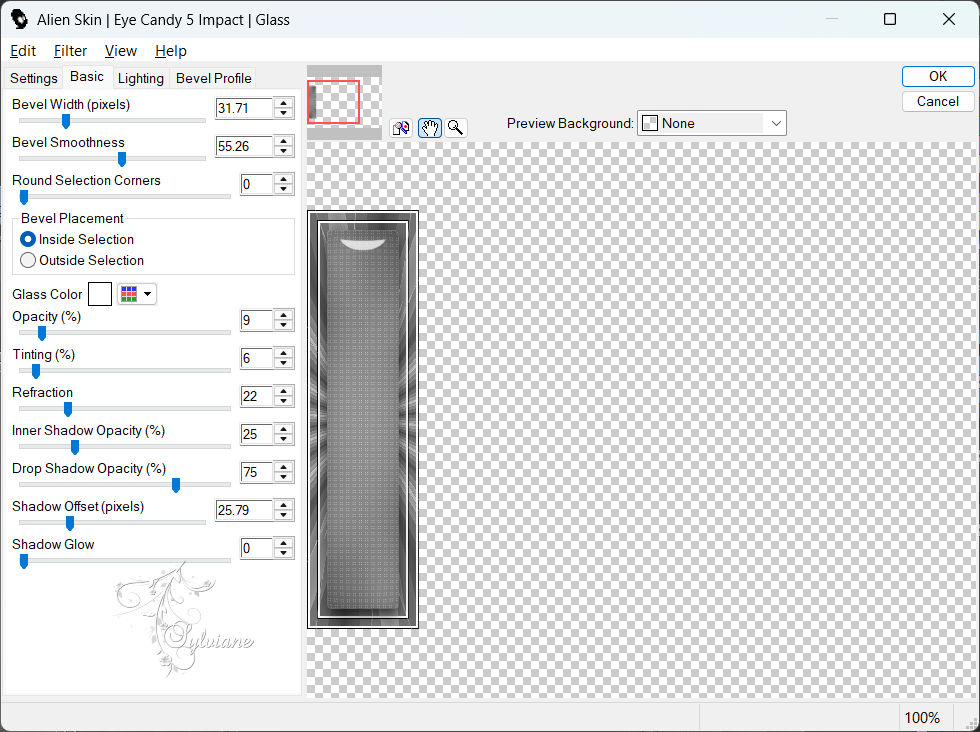Screen dimensions: 980x732
Task: Select Inside Selection bevel placement
Action: click(77, 239)
